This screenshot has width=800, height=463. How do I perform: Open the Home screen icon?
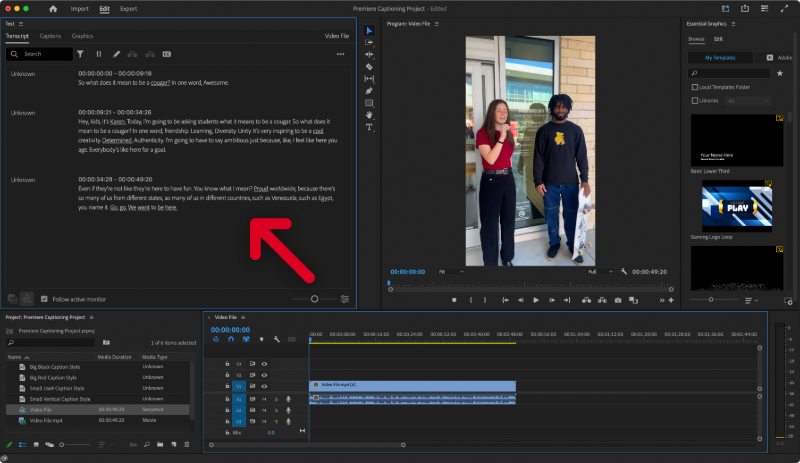[53, 8]
